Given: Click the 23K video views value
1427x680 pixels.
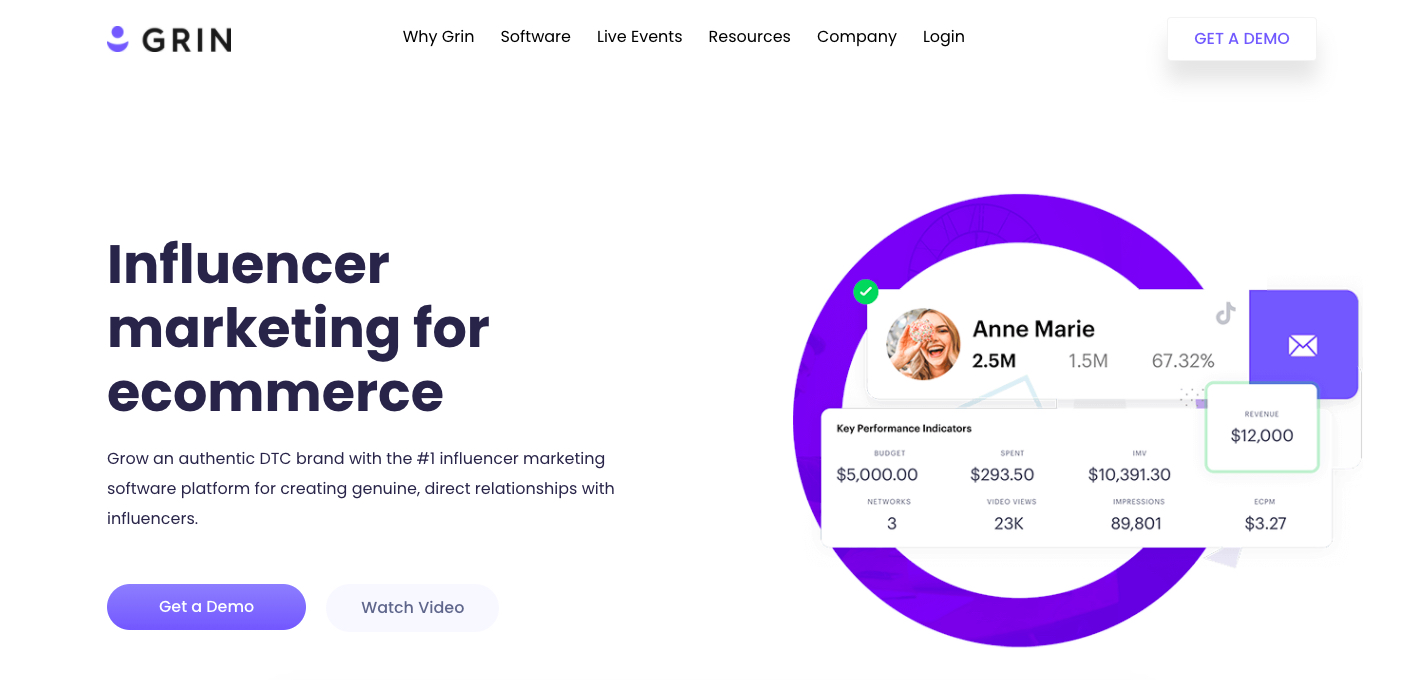Looking at the screenshot, I should click(x=1009, y=523).
